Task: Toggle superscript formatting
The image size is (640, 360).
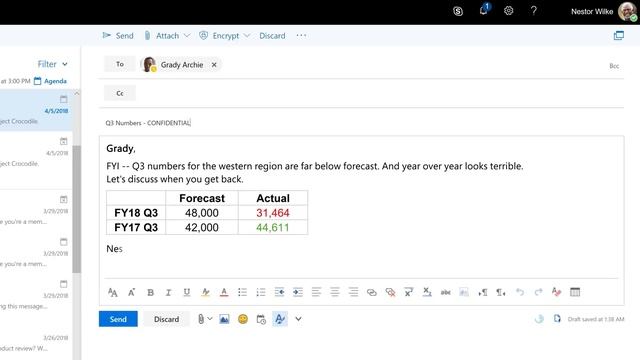Action: [409, 292]
